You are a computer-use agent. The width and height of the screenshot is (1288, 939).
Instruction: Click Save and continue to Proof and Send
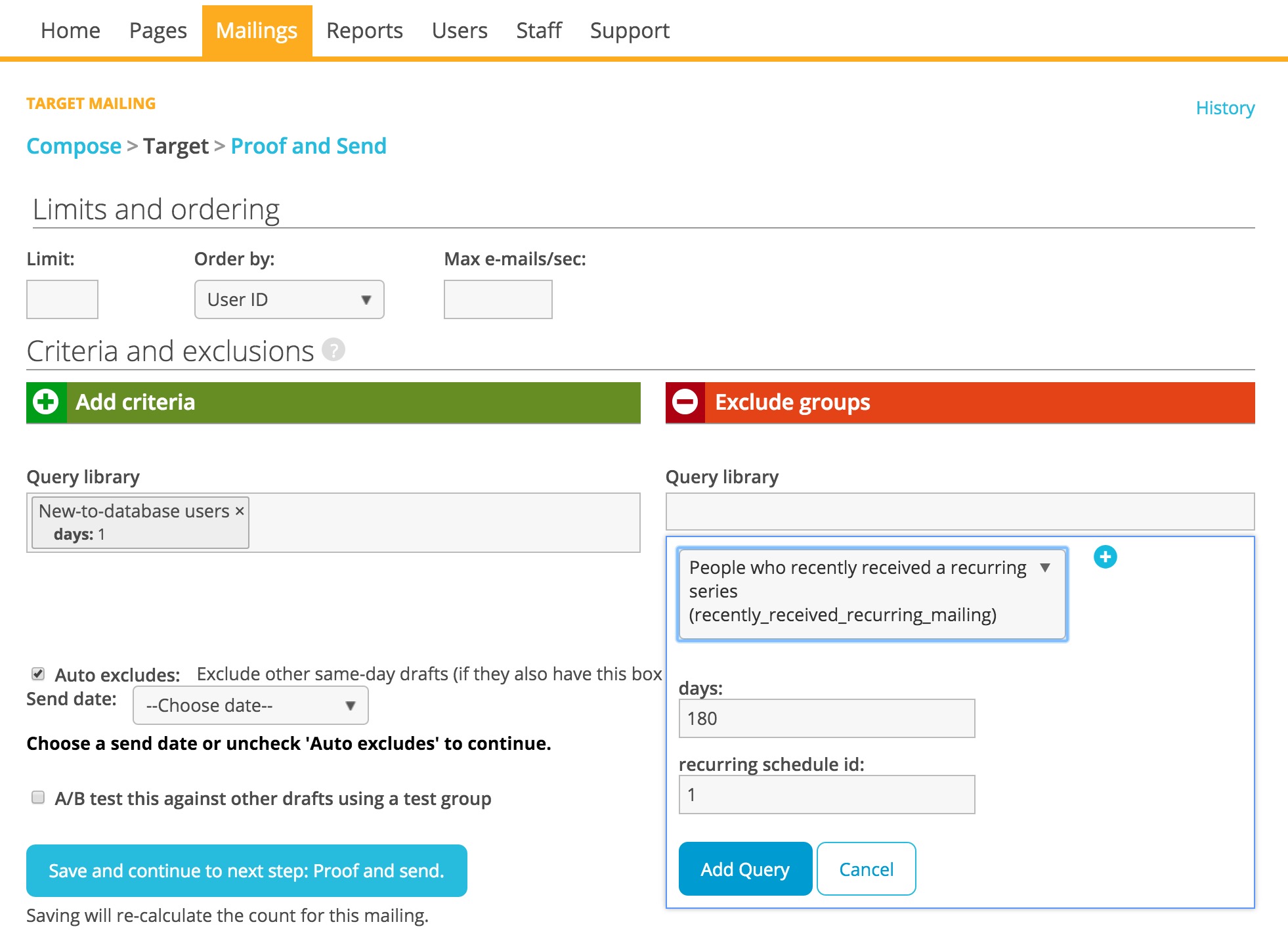[247, 871]
